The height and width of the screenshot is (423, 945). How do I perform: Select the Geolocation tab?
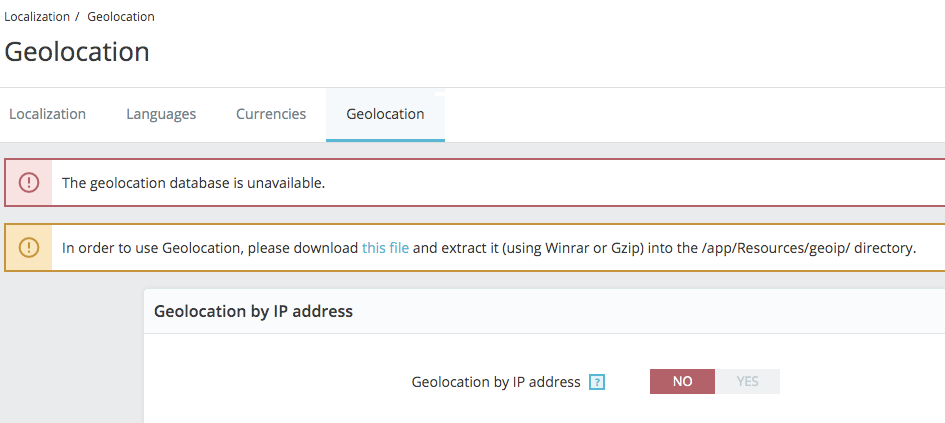(385, 114)
